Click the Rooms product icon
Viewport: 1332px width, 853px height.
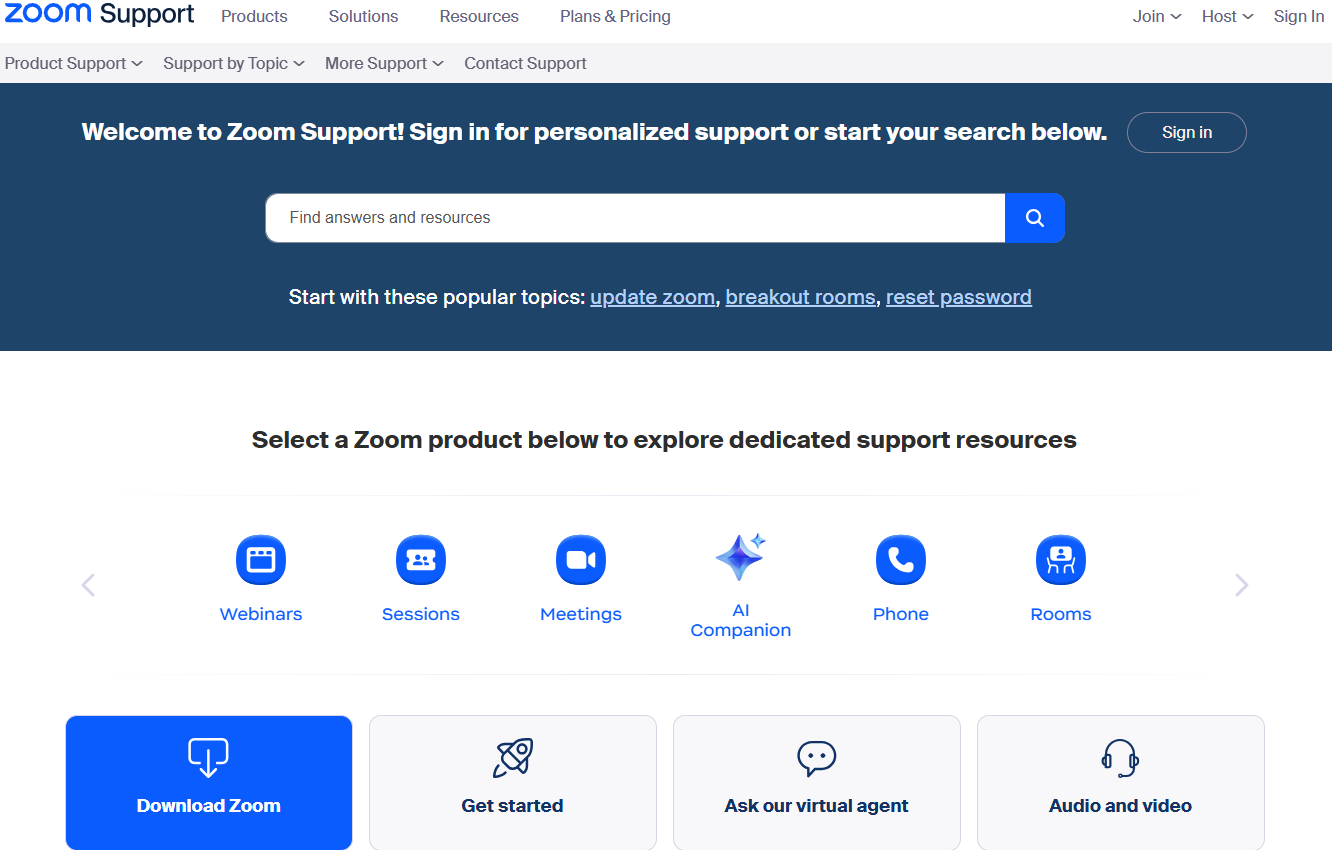coord(1060,560)
